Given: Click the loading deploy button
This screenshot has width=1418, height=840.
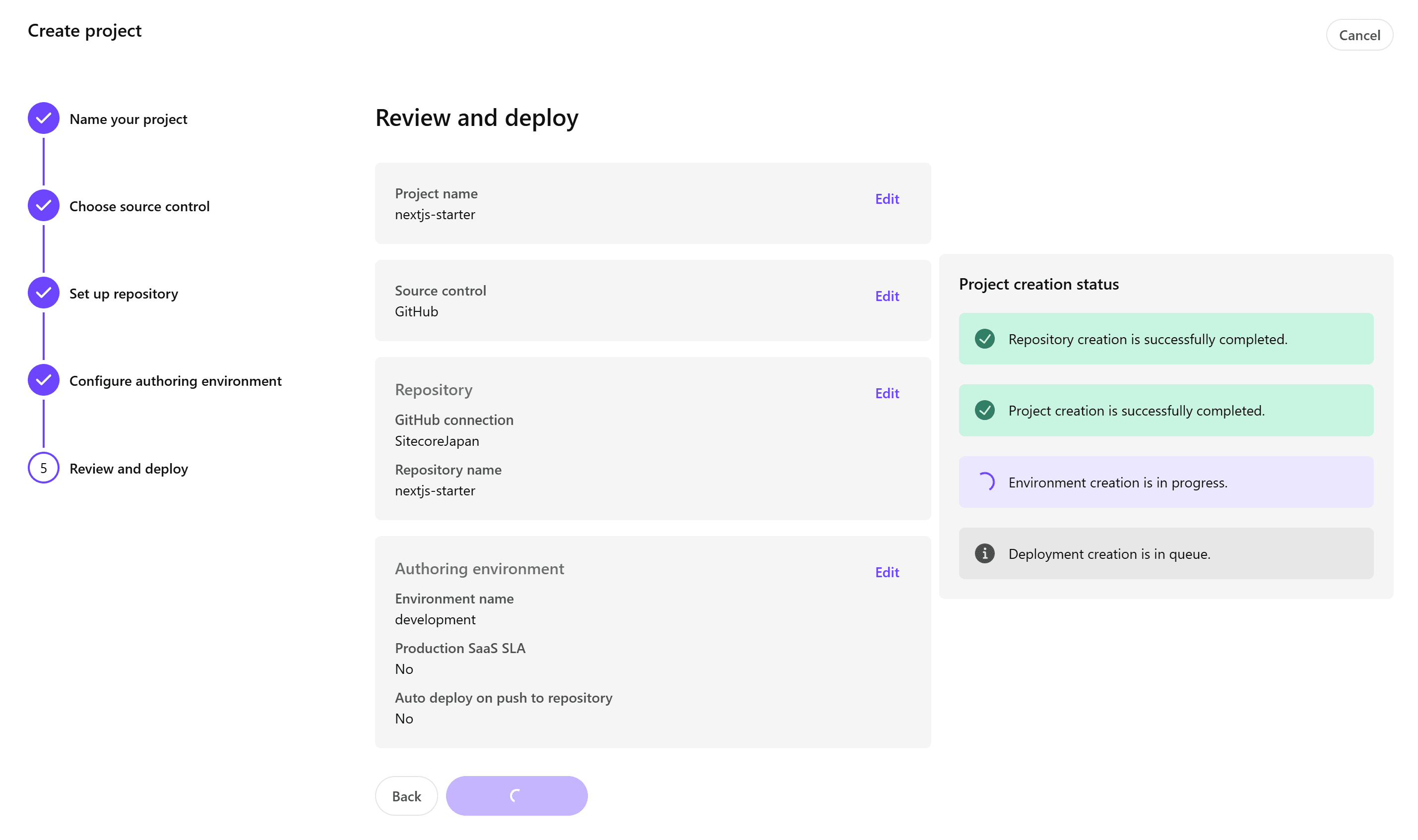Looking at the screenshot, I should [x=516, y=796].
